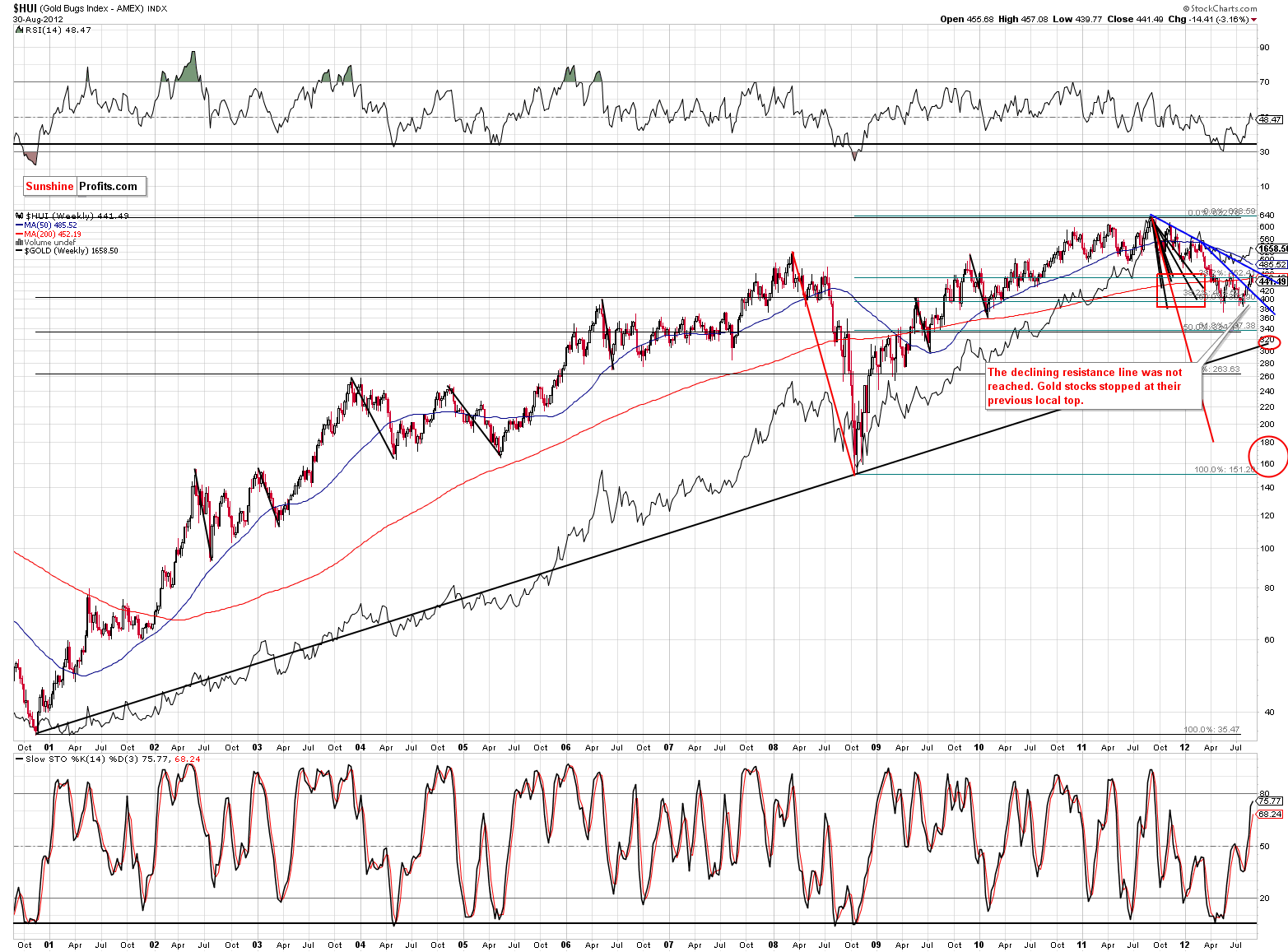Viewport: 1288px width, 952px height.
Task: Click the $GOLD (Weekly) 1658.50 legend entry
Action: pos(71,250)
